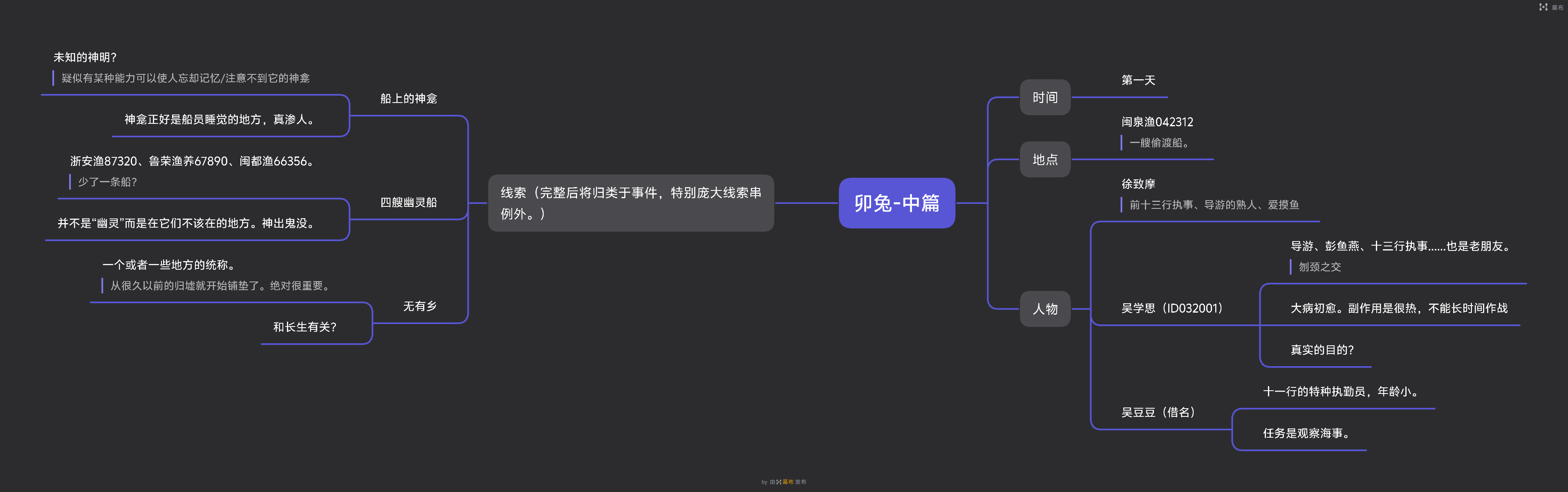This screenshot has height=492, width=1568.
Task: Click the 幕布 logo icon at top right
Action: 1543,7
